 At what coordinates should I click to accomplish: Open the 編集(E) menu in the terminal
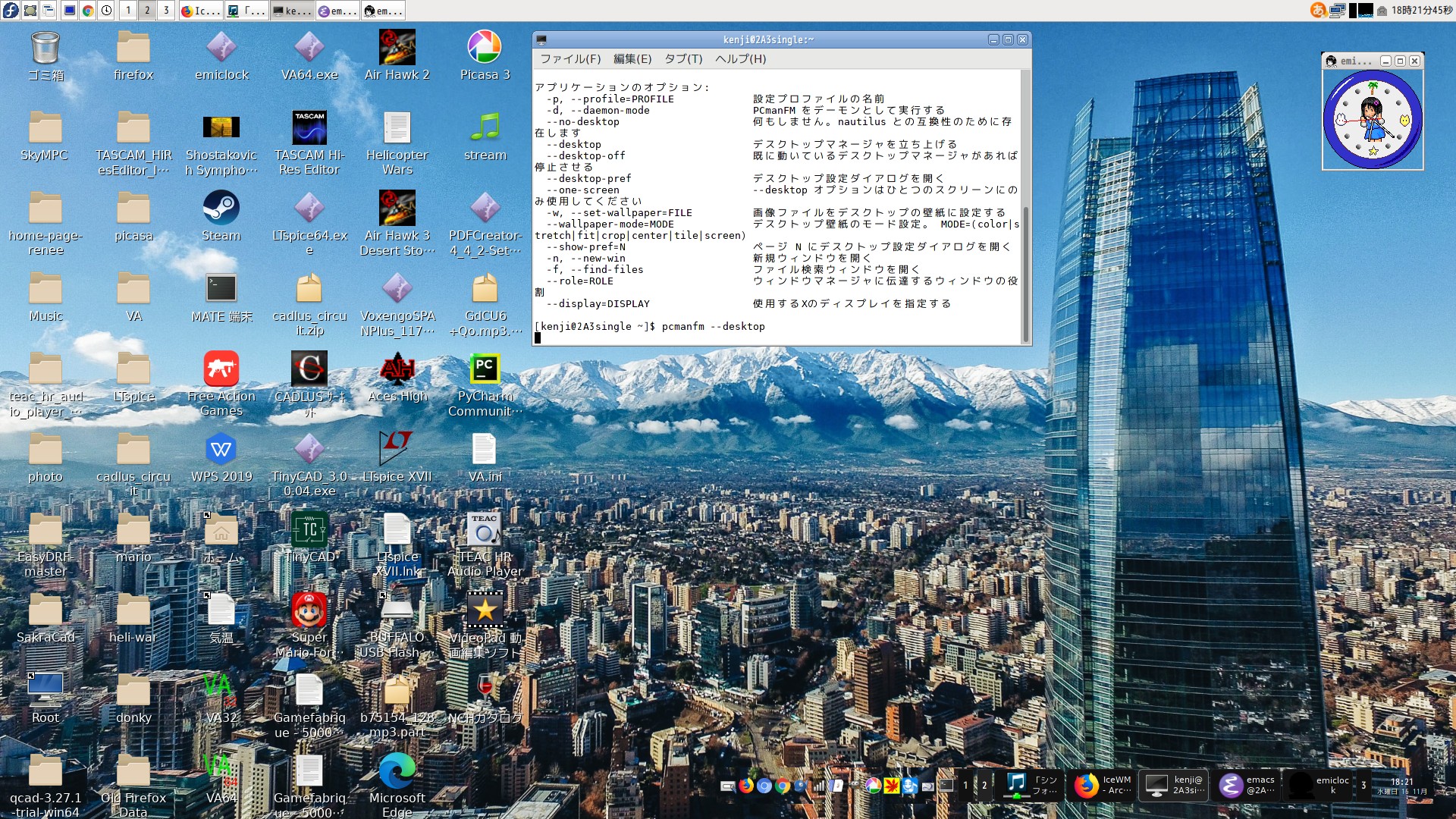click(634, 58)
